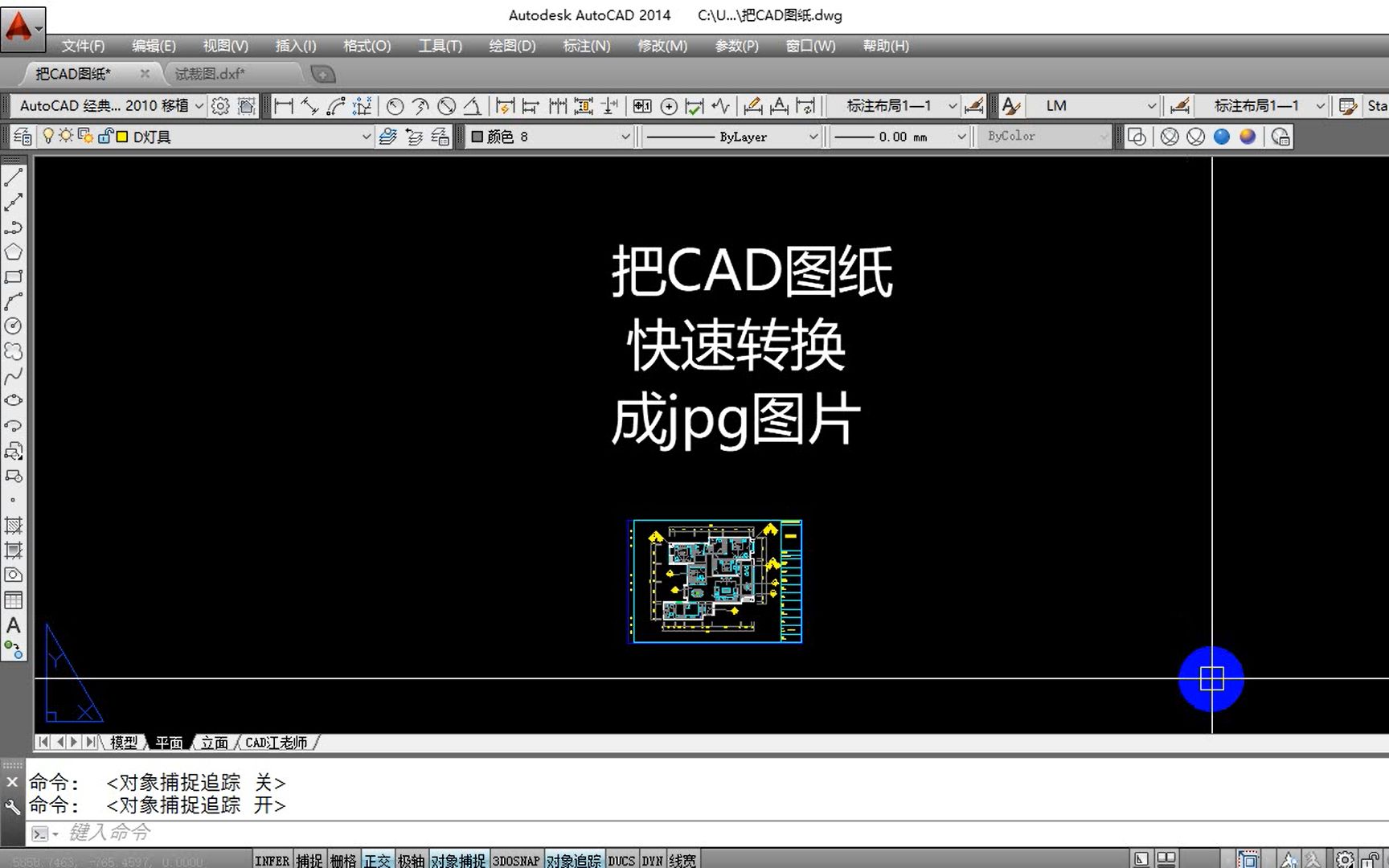1389x868 pixels.
Task: Open the color dropdown 颜色 8
Action: pyautogui.click(x=551, y=137)
